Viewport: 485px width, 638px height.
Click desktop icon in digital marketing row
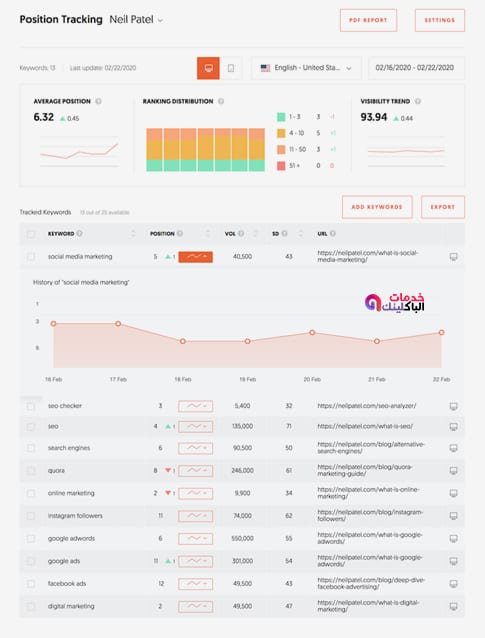coord(453,606)
